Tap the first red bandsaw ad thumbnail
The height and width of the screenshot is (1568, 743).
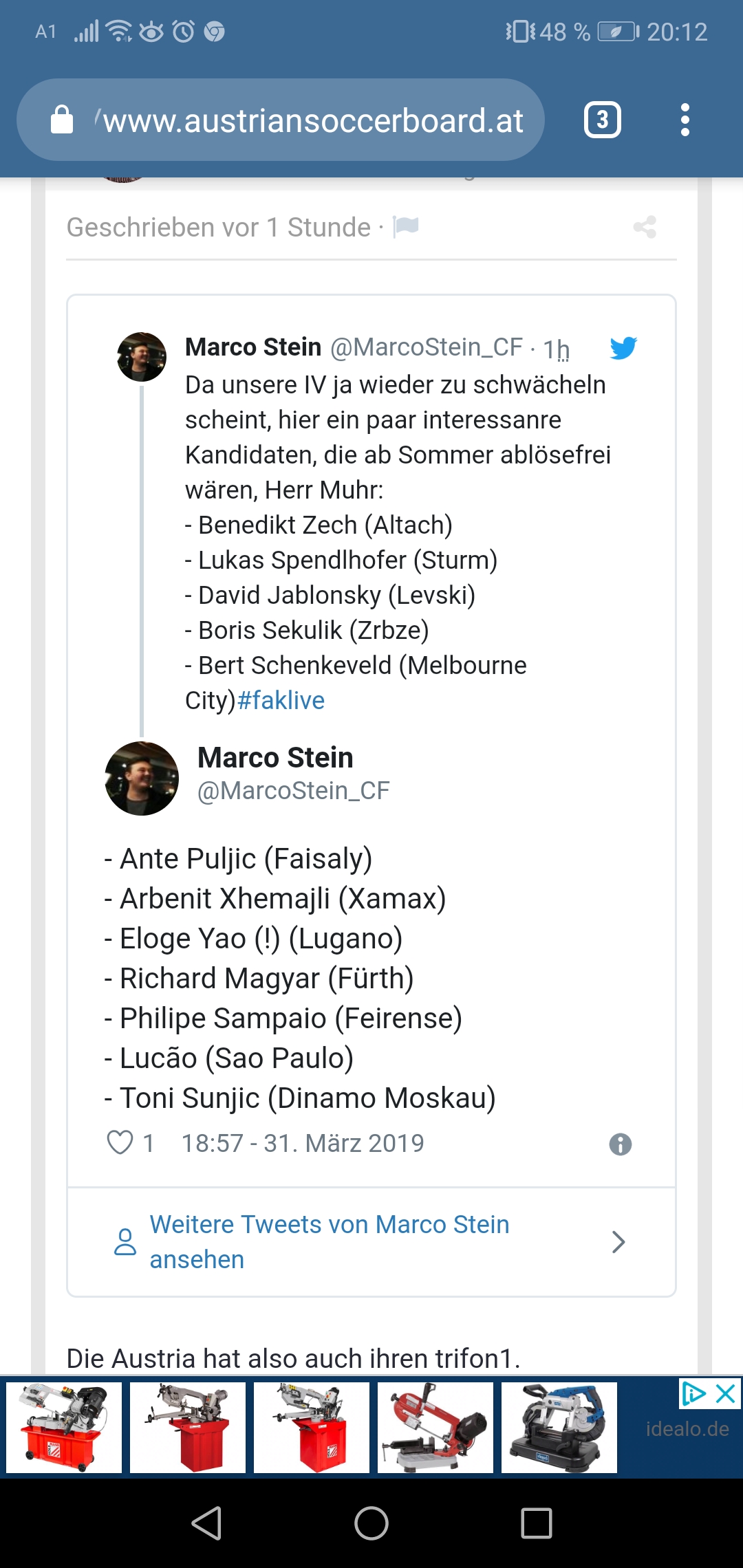click(x=64, y=1428)
